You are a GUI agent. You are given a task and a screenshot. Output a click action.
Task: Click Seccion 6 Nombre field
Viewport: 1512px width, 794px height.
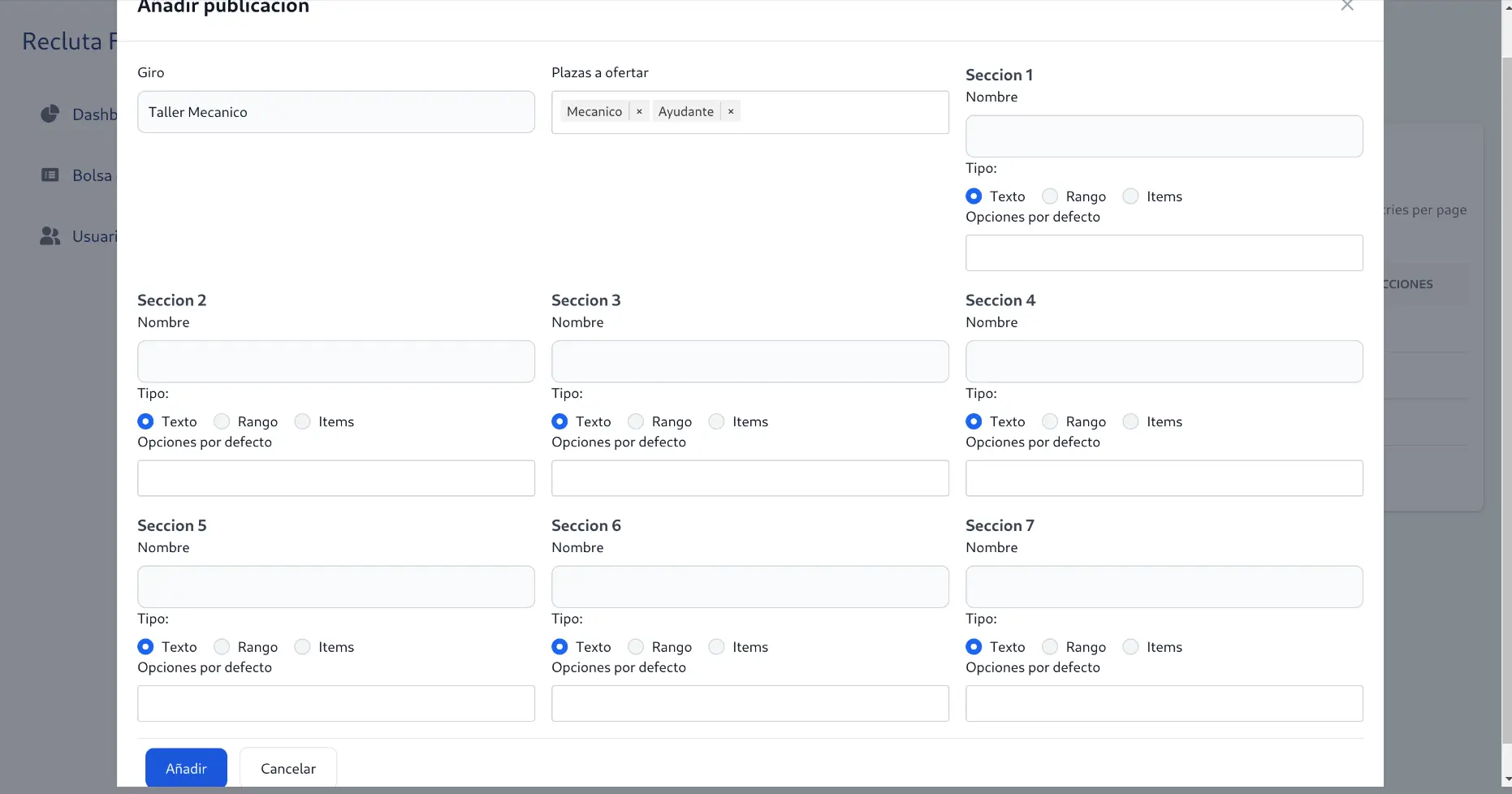pos(750,587)
